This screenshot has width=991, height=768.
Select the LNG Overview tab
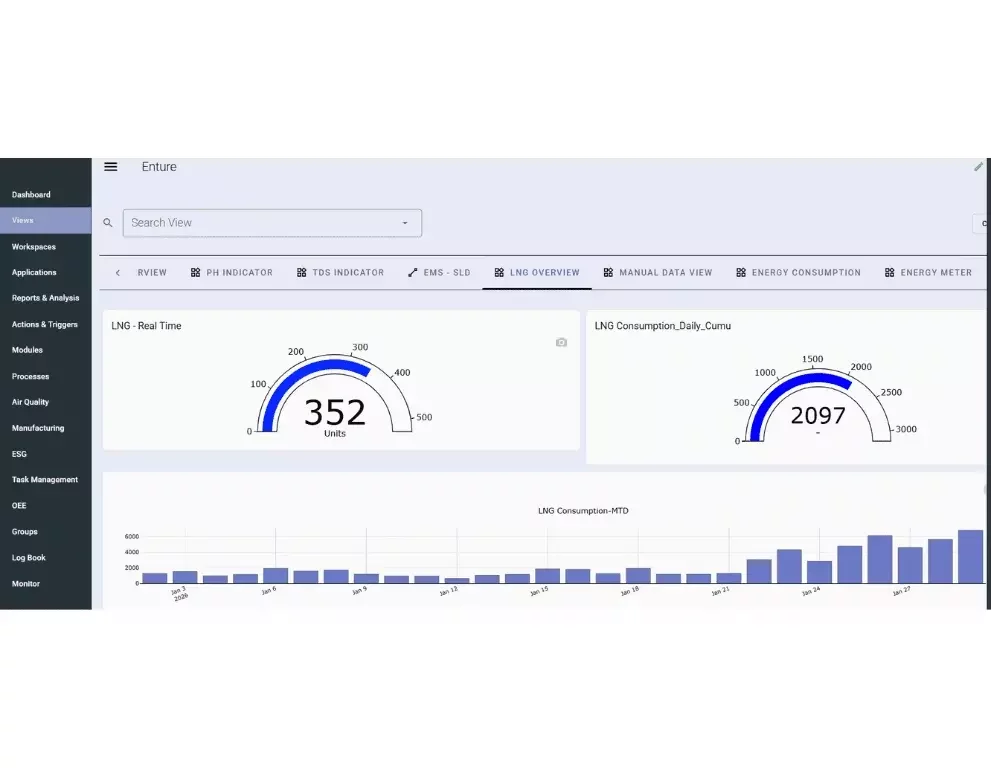tap(544, 273)
